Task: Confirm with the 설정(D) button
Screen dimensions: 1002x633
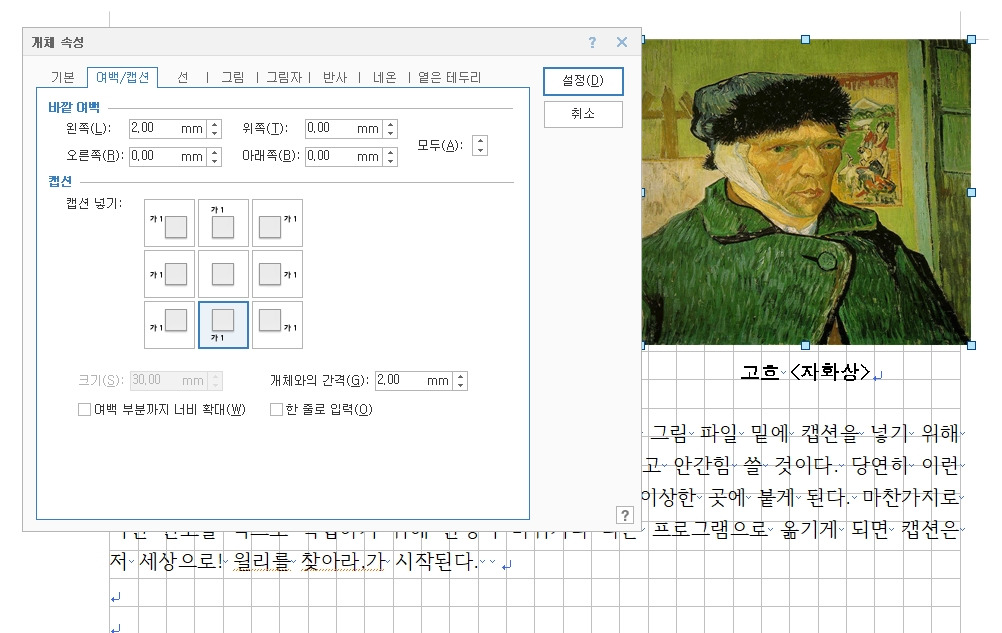Action: point(583,81)
